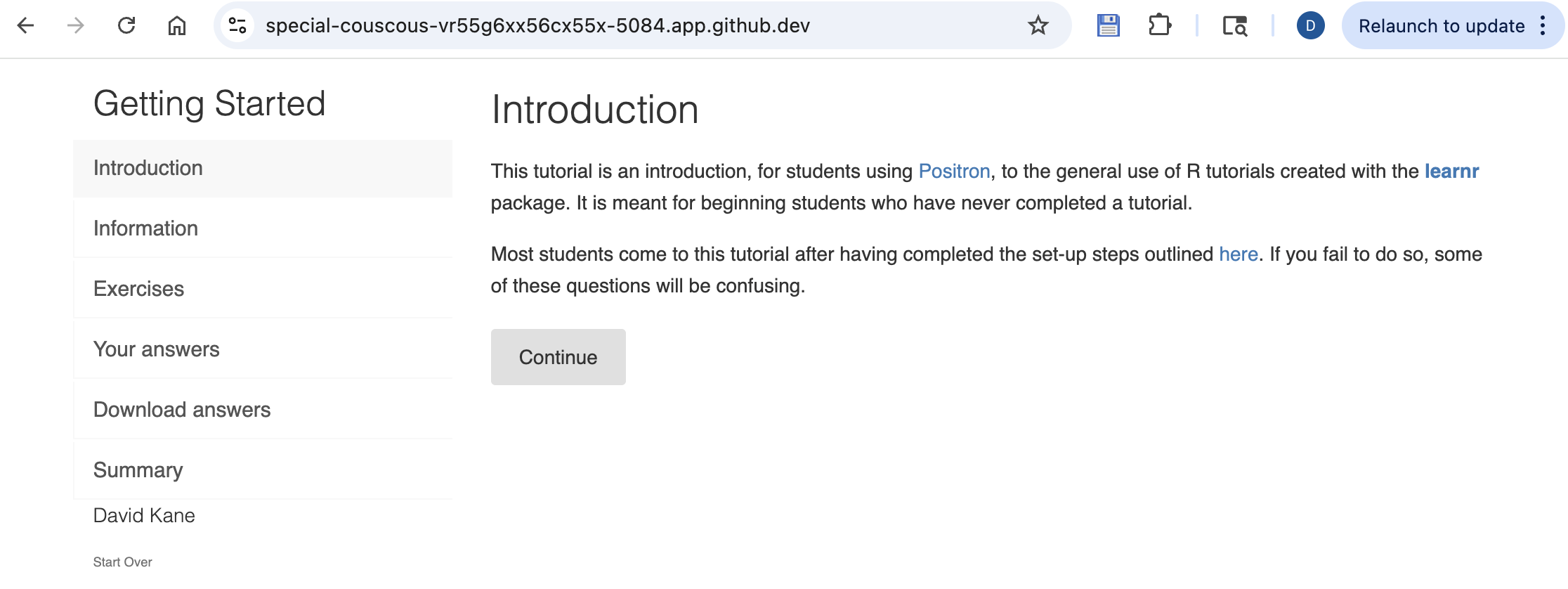Select the Information section in sidebar
Screen dimensions: 1568x589
pos(145,228)
